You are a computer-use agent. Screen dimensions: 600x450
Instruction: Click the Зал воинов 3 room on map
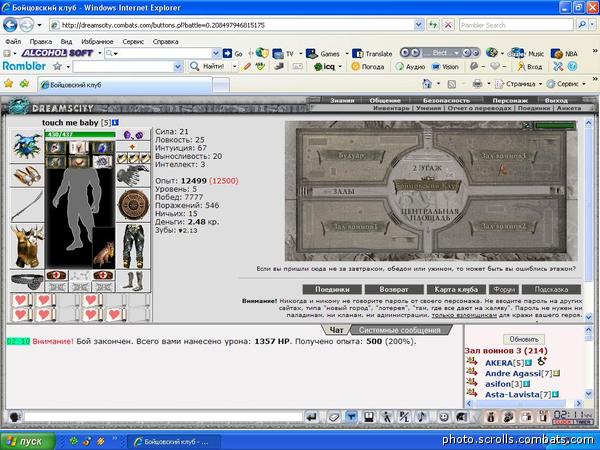coord(504,156)
